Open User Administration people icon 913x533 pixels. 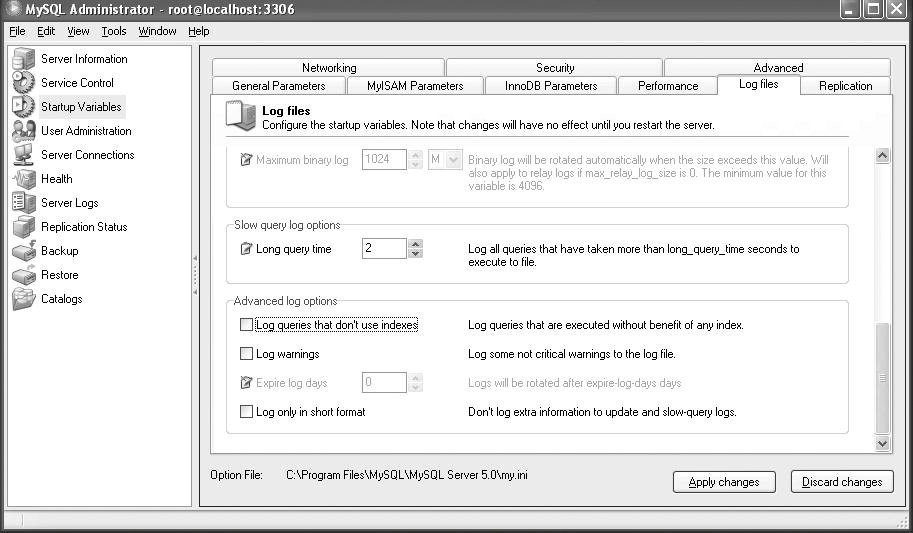click(x=23, y=130)
